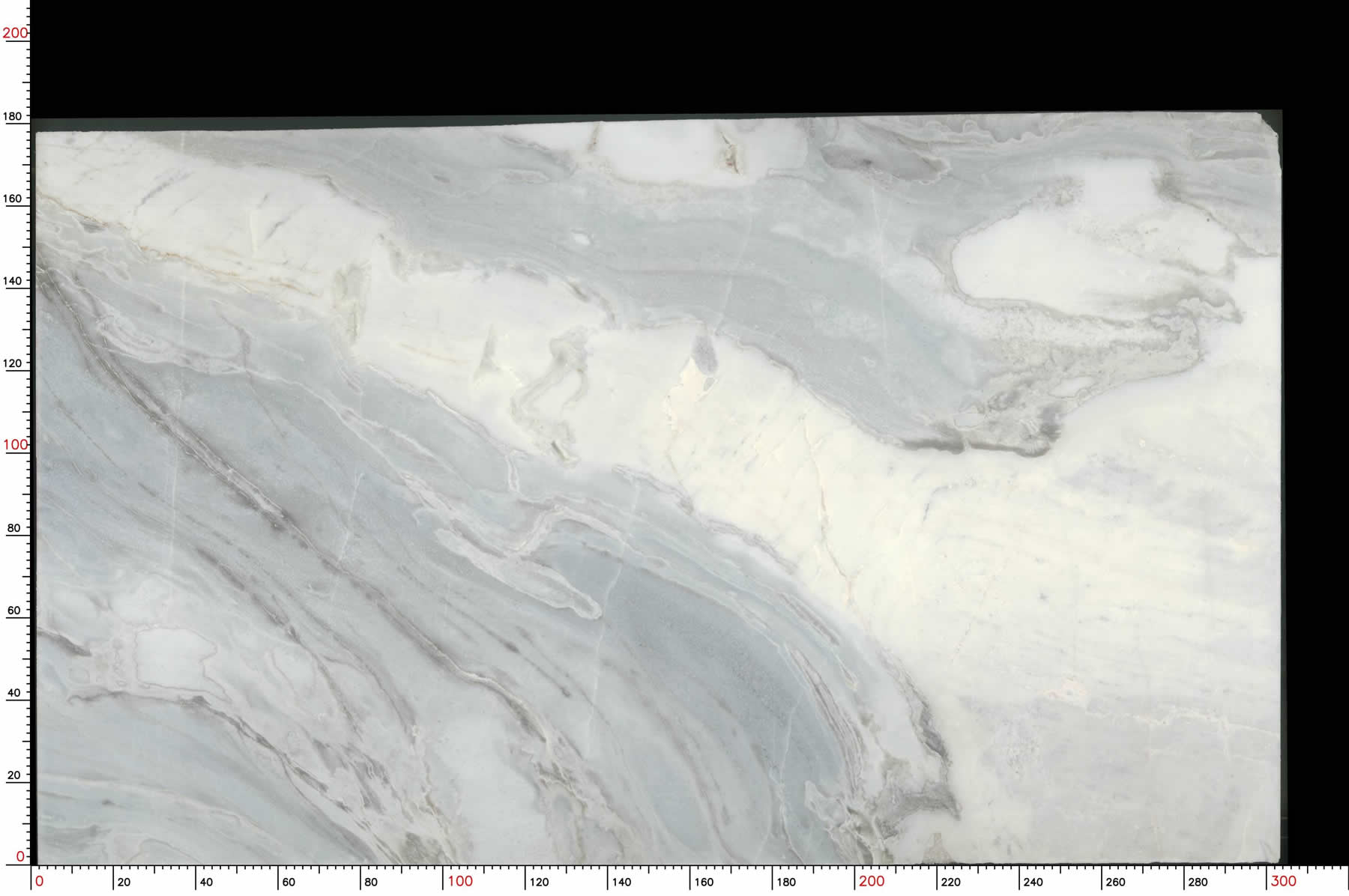Click the red 0 on the horizontal ruler
The height and width of the screenshot is (896, 1349).
pos(39,882)
